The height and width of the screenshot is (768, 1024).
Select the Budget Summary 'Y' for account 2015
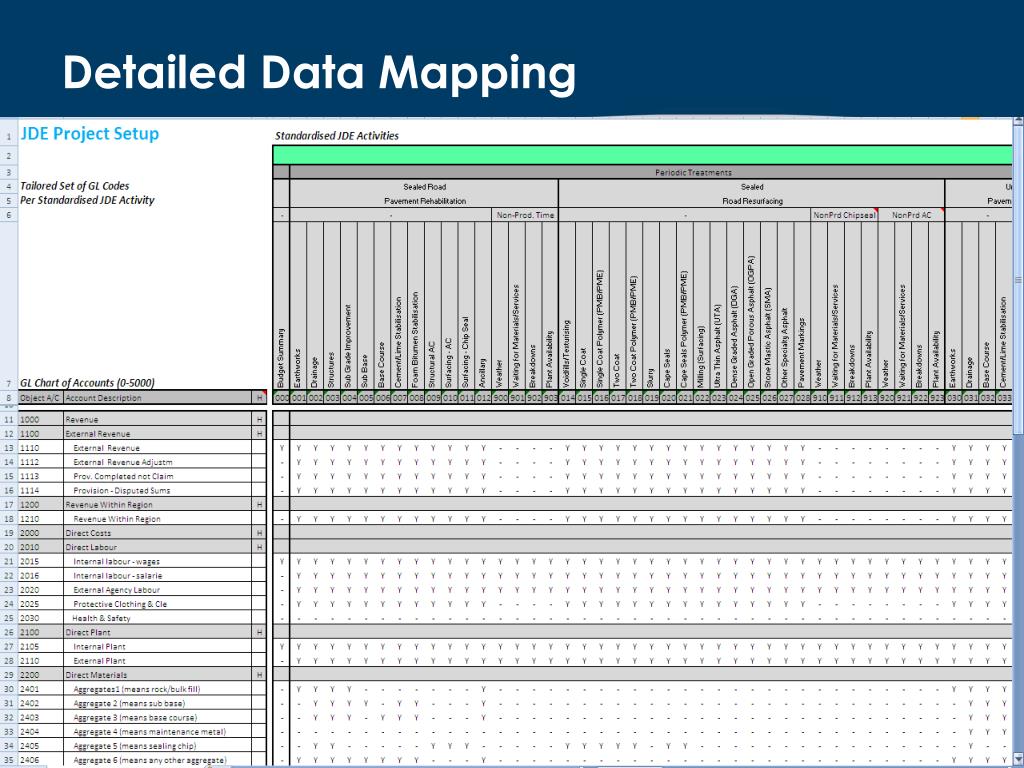tap(281, 562)
